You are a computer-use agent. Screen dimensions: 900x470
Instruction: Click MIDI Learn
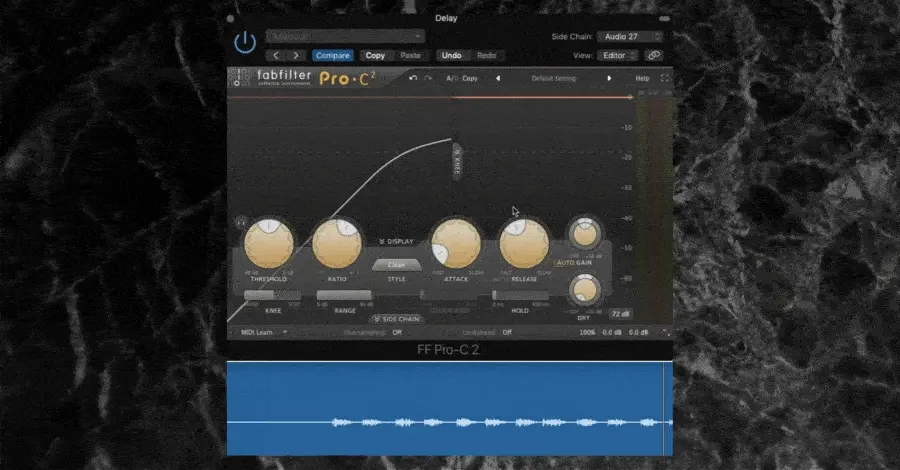[257, 332]
